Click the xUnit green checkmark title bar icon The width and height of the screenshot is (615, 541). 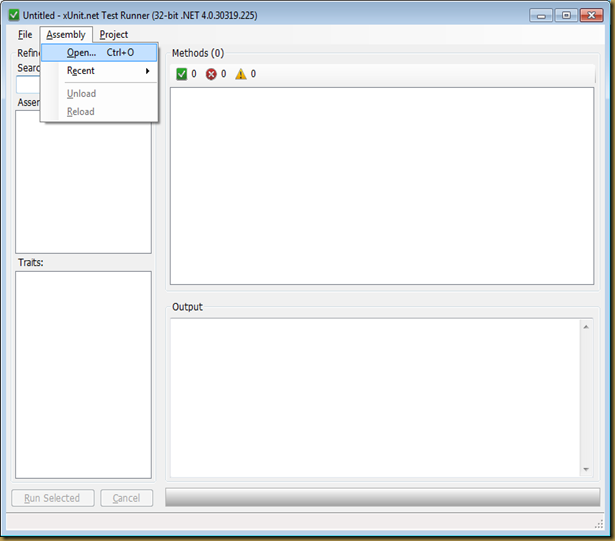[x=14, y=15]
